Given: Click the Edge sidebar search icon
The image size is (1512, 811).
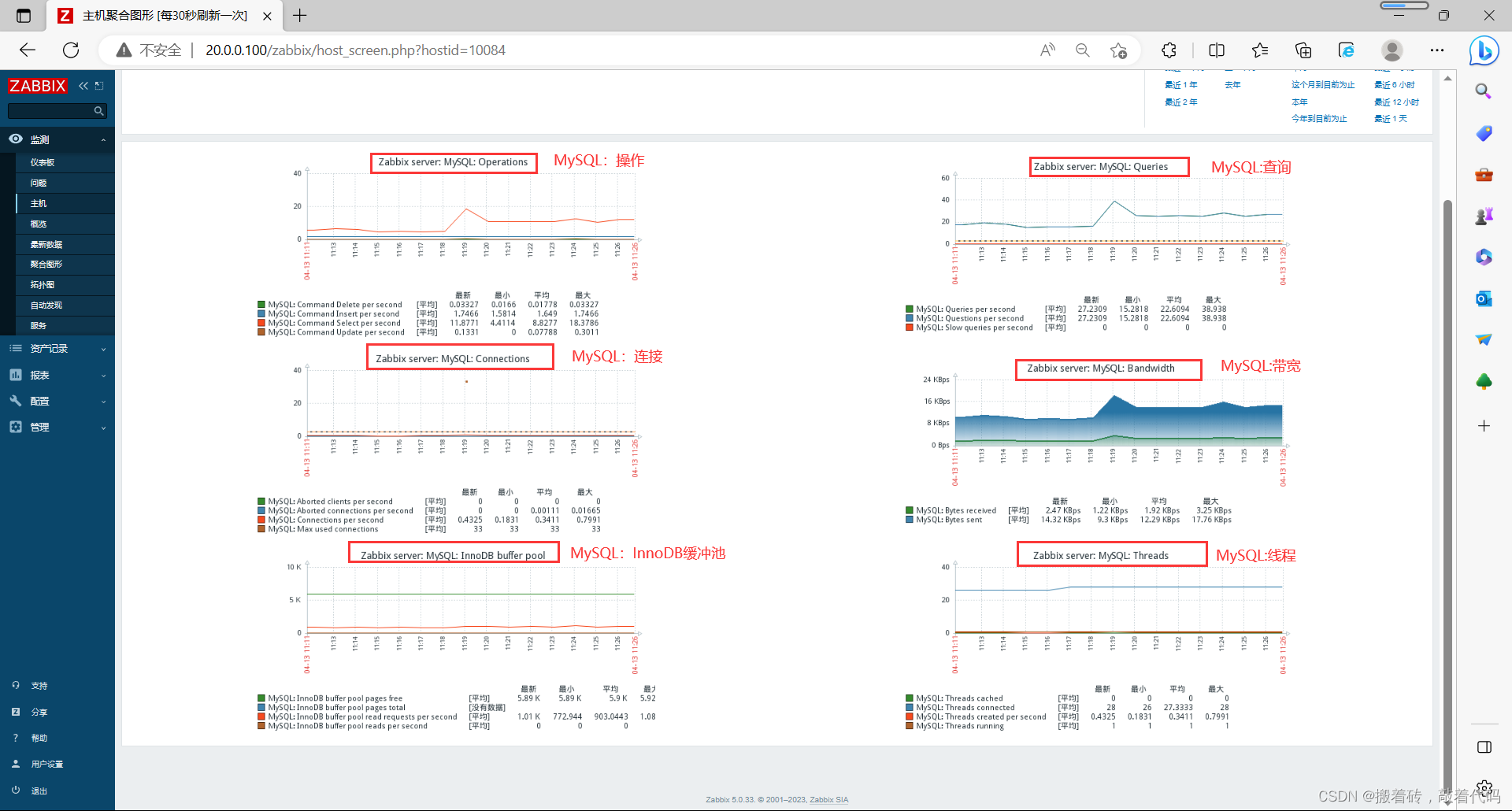Looking at the screenshot, I should point(1484,91).
